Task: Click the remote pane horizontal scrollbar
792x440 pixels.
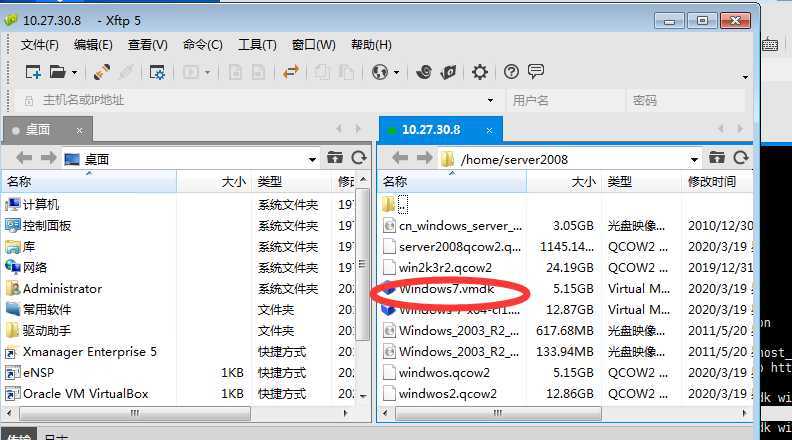Action: [498, 413]
